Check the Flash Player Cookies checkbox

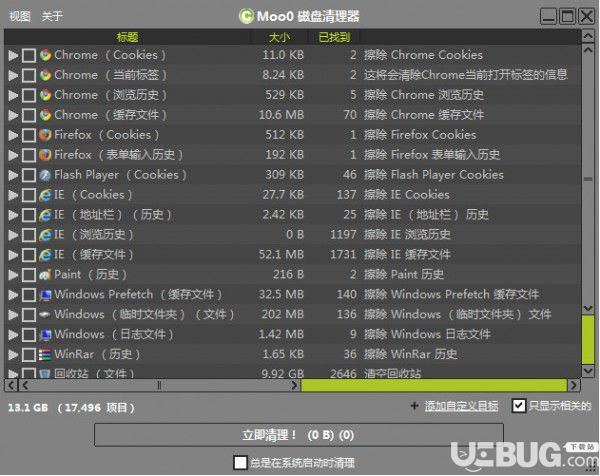click(29, 175)
